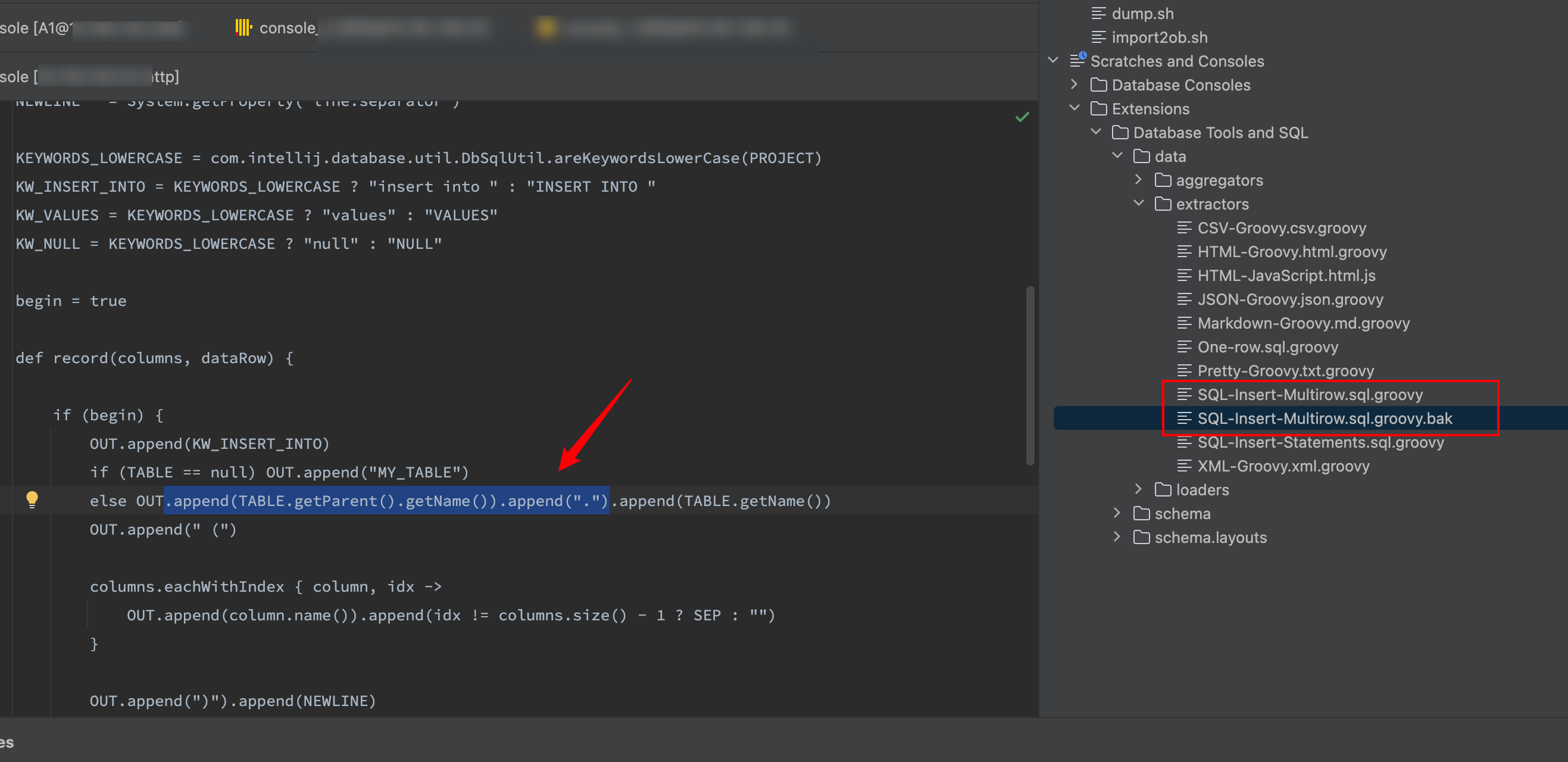Image resolution: width=1568 pixels, height=762 pixels.
Task: Expand the loaders folder
Action: click(1138, 489)
